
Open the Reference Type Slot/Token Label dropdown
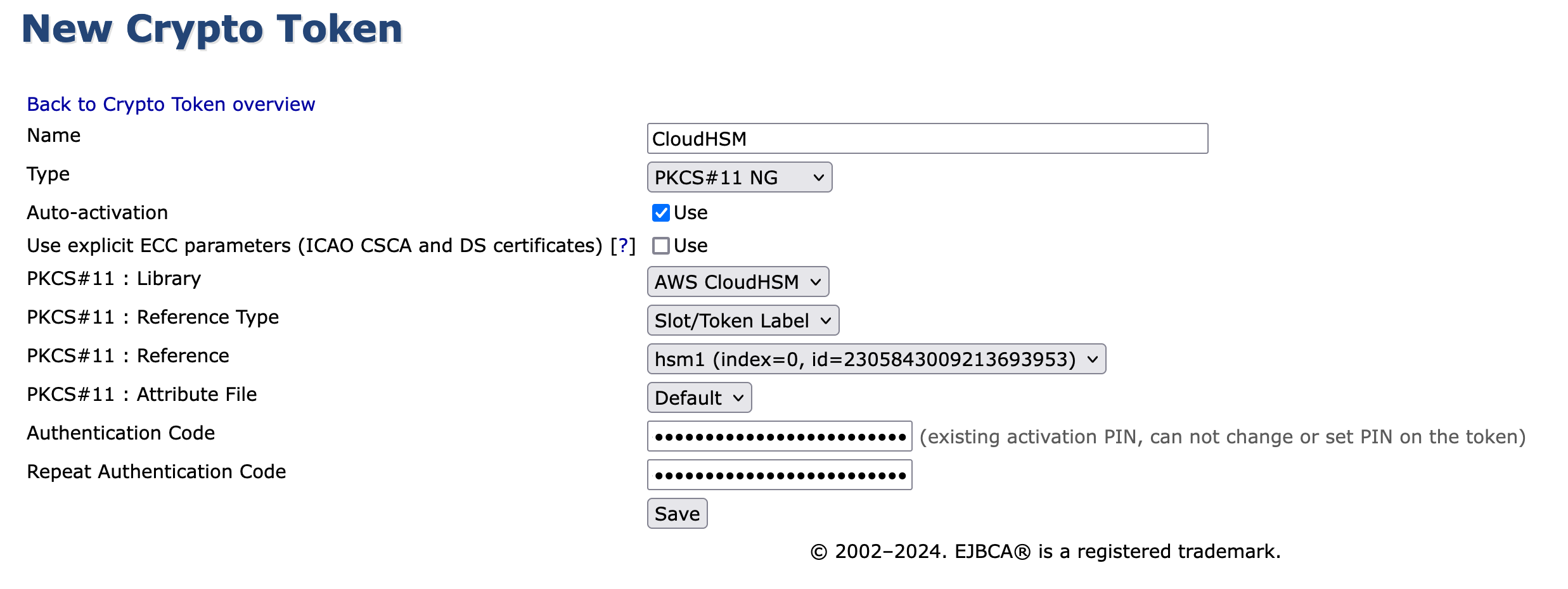tap(743, 320)
